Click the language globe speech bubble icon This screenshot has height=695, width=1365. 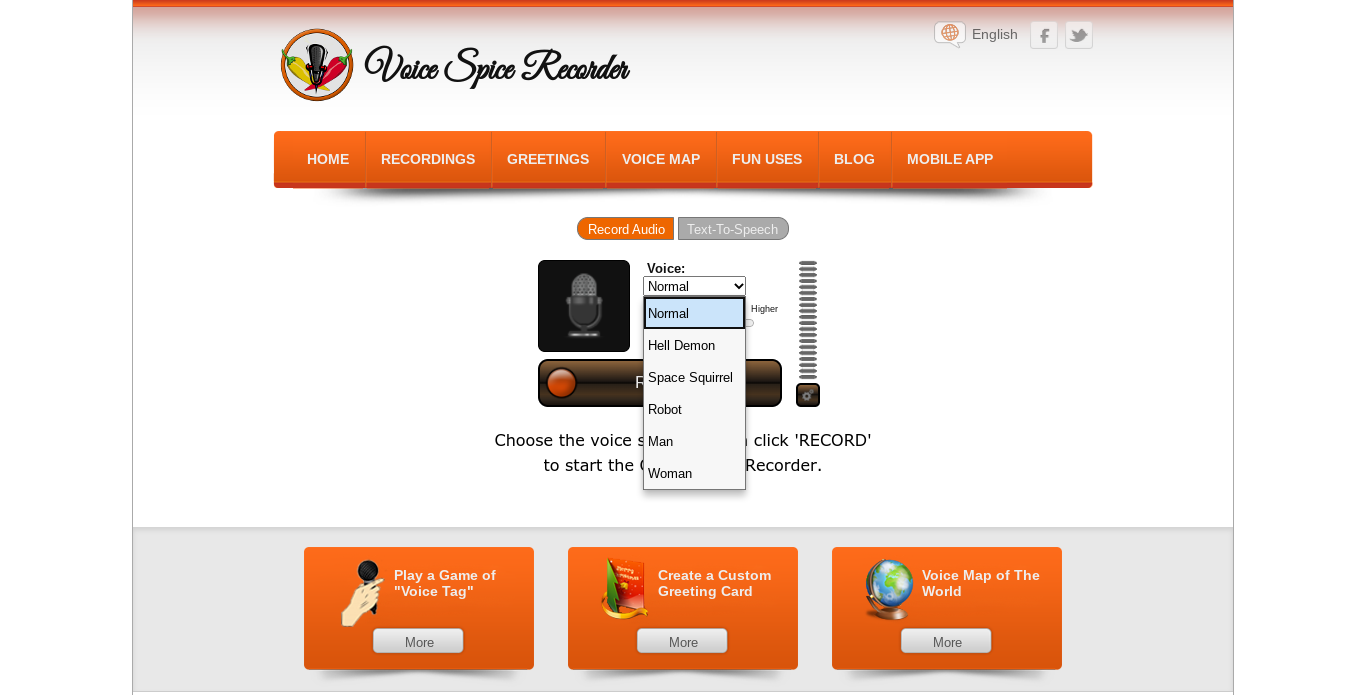tap(950, 34)
